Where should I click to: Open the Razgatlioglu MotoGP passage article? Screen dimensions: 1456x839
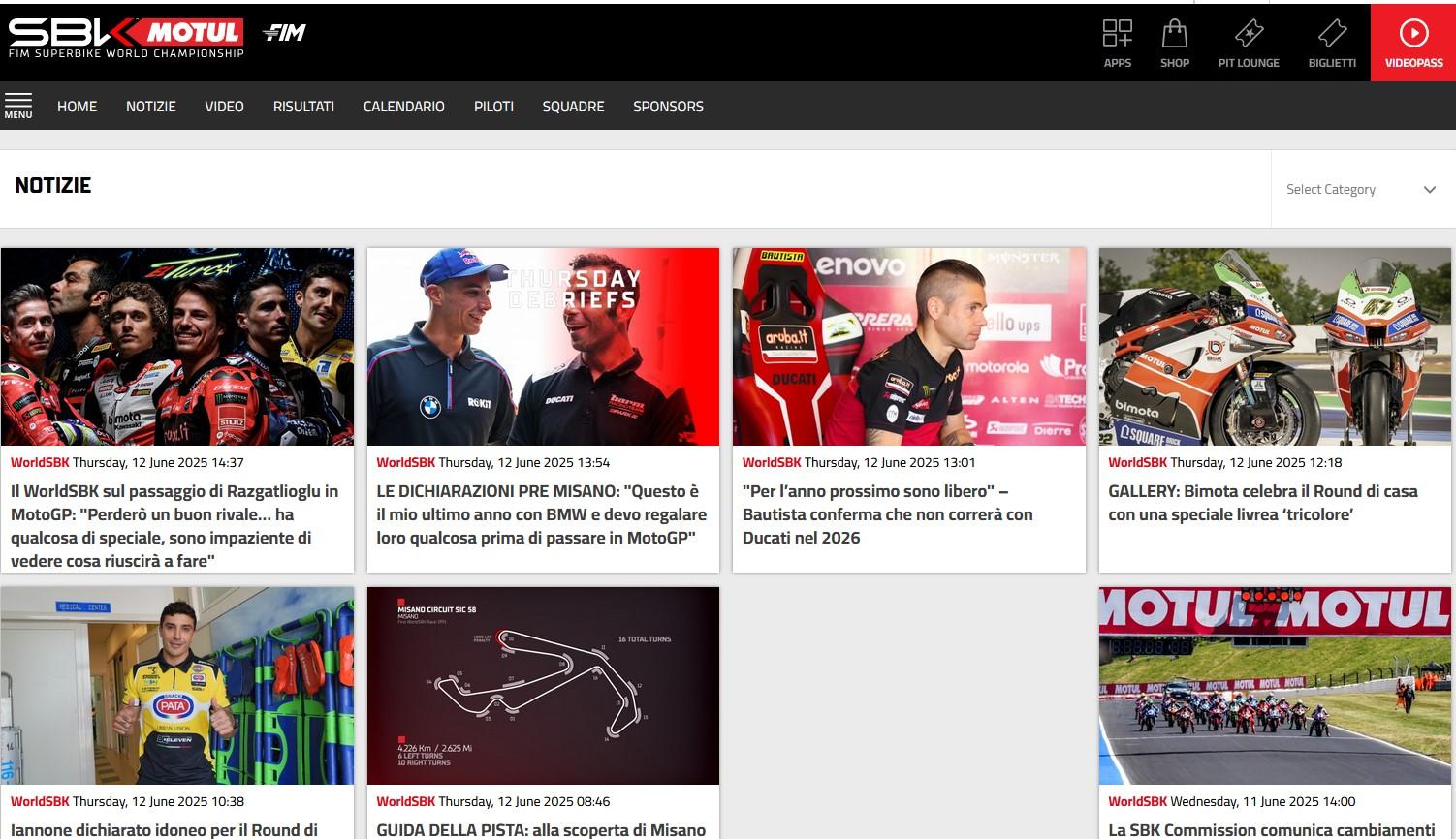(x=174, y=526)
